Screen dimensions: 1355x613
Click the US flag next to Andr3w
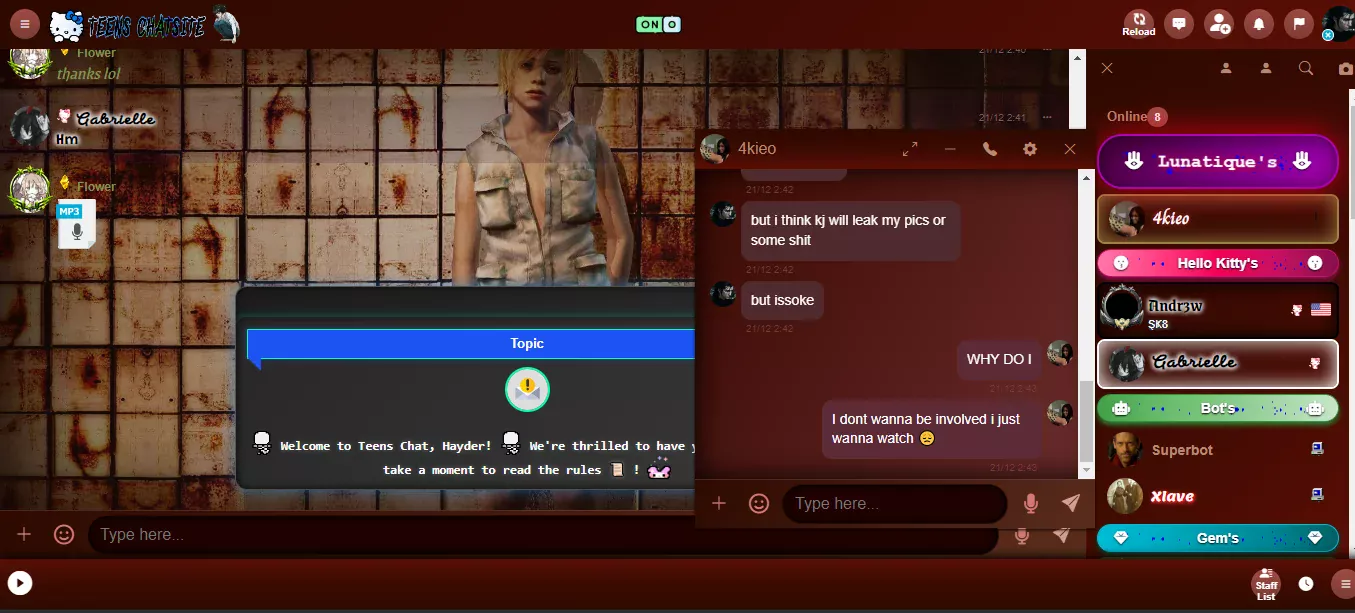[1320, 310]
